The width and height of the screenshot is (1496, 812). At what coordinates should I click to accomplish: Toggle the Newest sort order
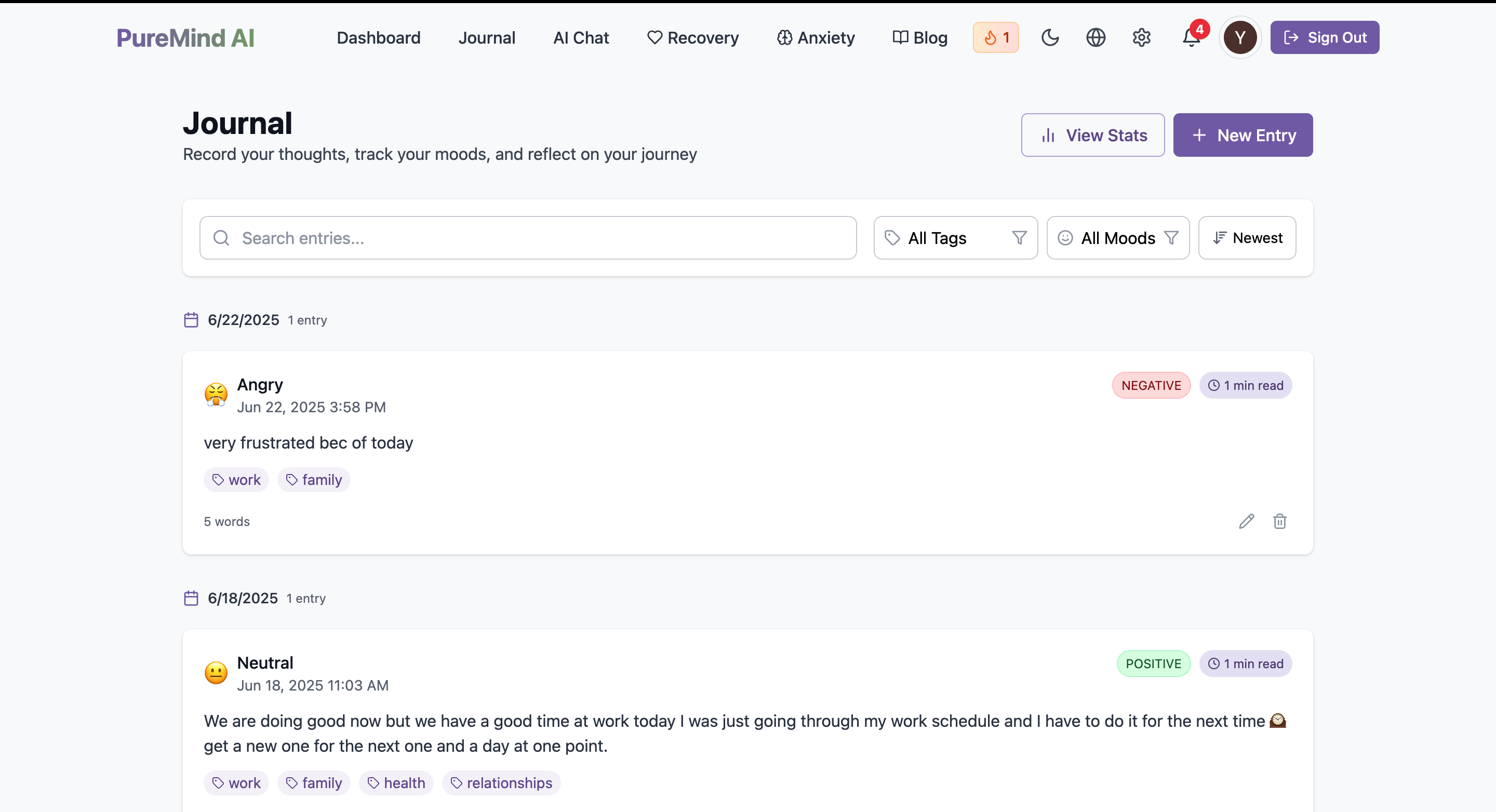click(1247, 238)
